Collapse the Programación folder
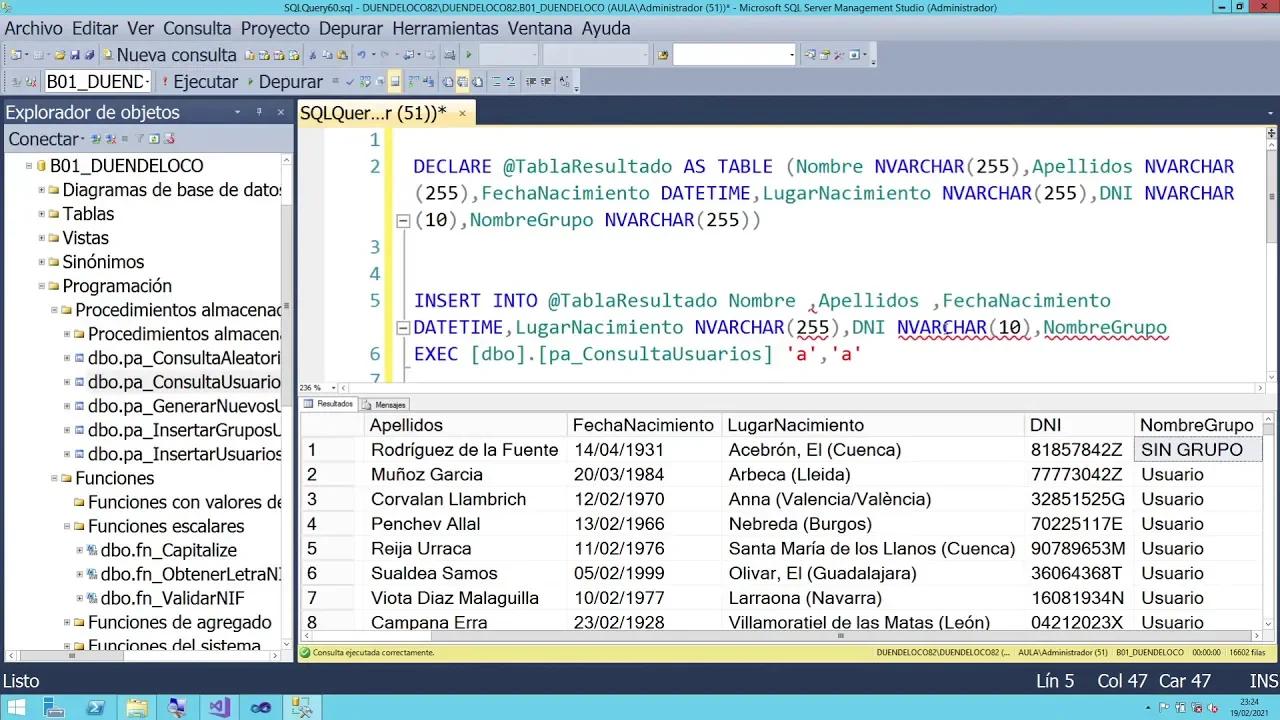 [x=42, y=286]
